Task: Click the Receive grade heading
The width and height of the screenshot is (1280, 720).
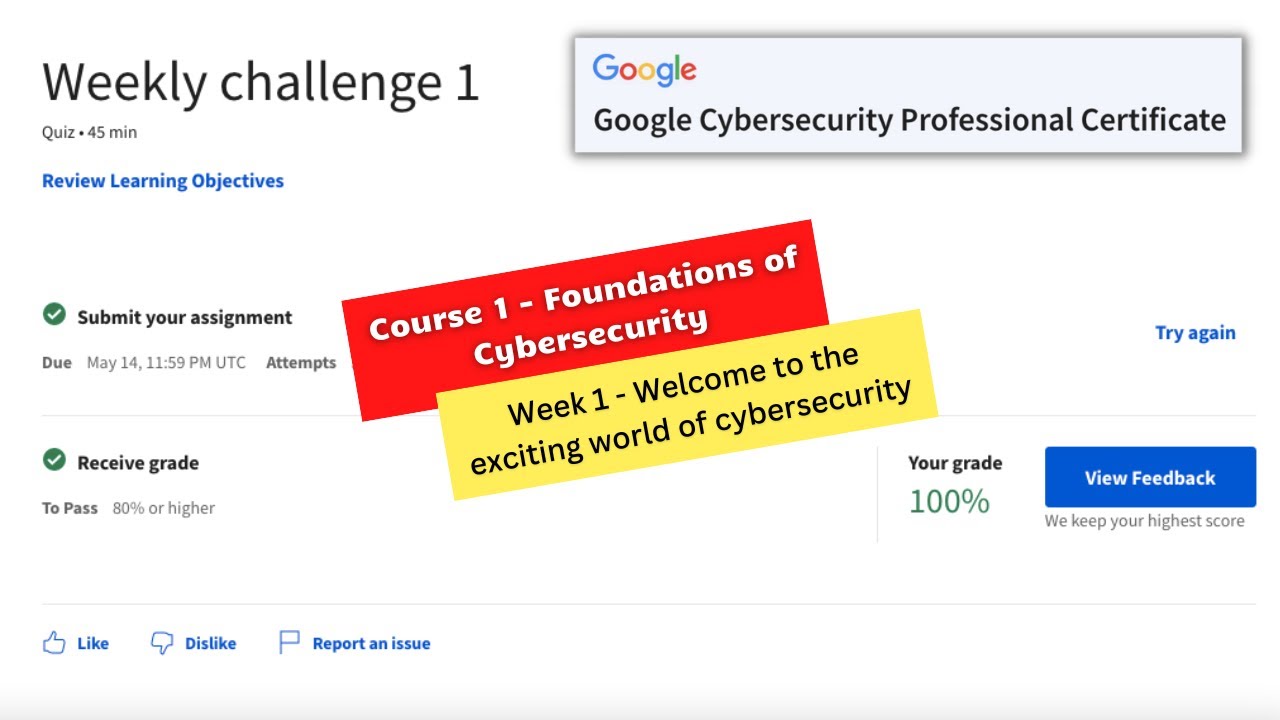Action: [138, 463]
